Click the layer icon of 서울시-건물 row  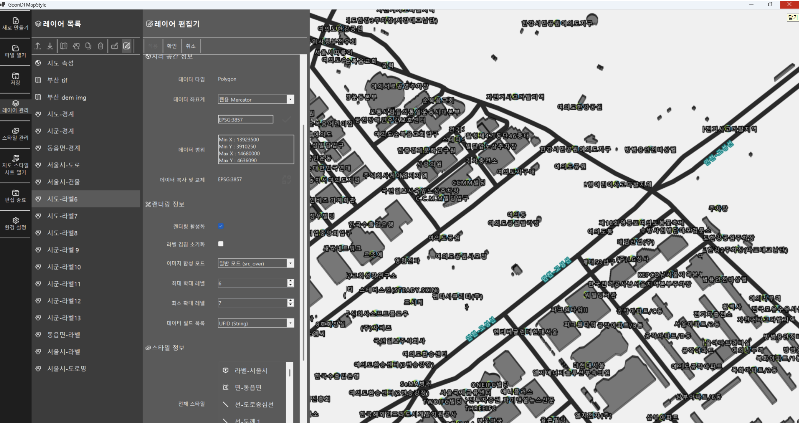pyautogui.click(x=38, y=182)
